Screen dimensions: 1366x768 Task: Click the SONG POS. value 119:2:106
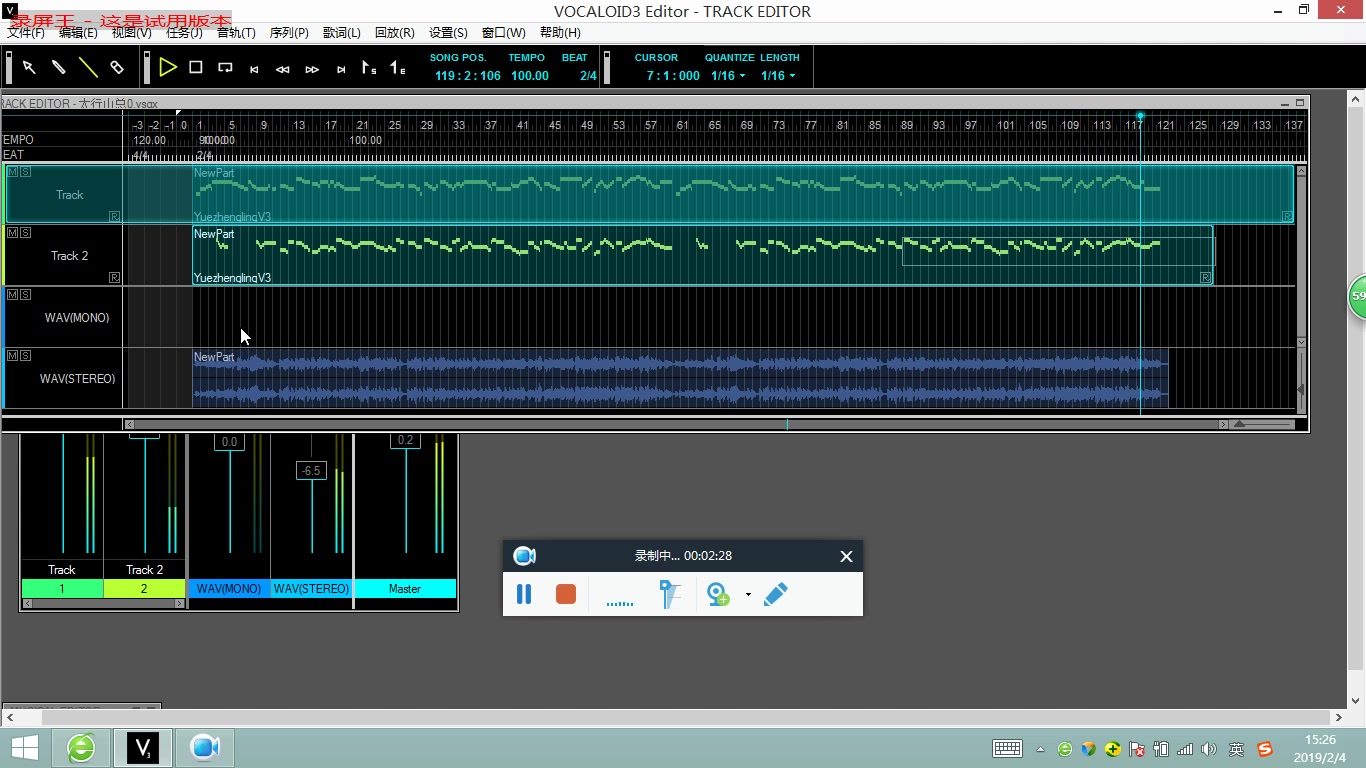468,76
